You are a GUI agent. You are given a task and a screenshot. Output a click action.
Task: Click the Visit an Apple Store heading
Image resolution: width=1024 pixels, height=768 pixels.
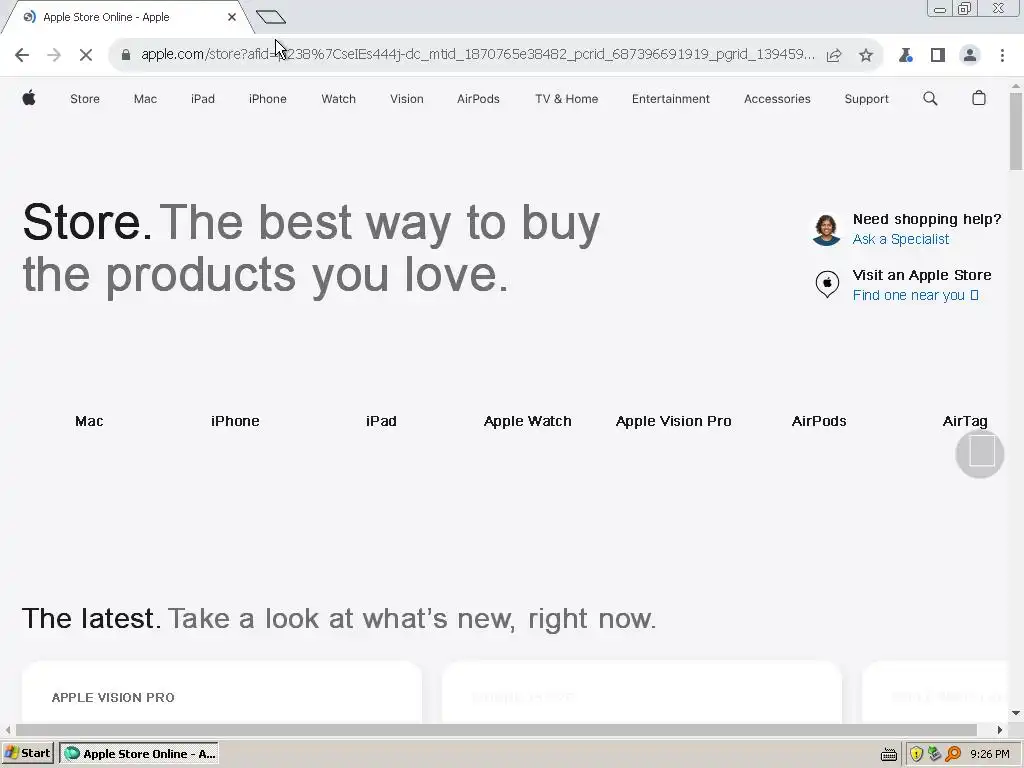[x=921, y=275]
